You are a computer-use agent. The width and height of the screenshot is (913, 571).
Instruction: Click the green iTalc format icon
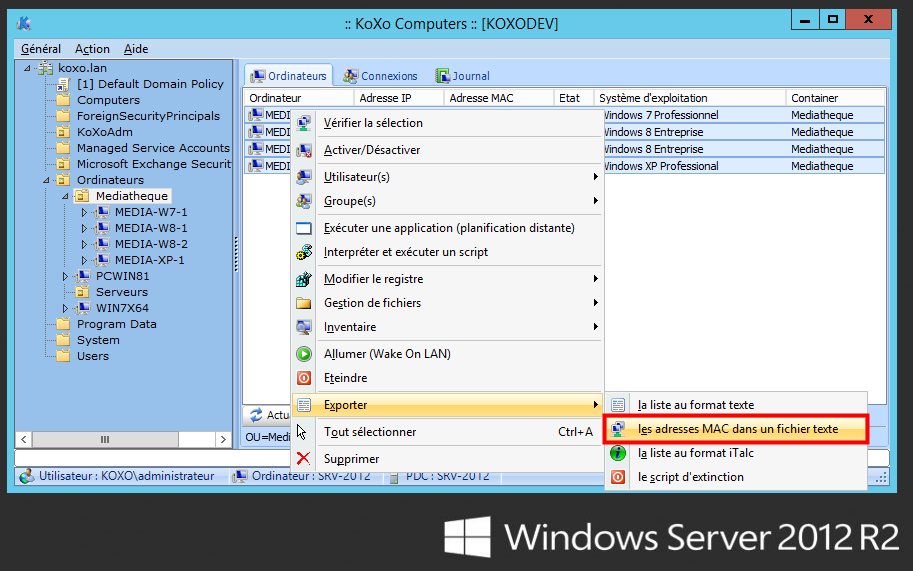[x=618, y=453]
